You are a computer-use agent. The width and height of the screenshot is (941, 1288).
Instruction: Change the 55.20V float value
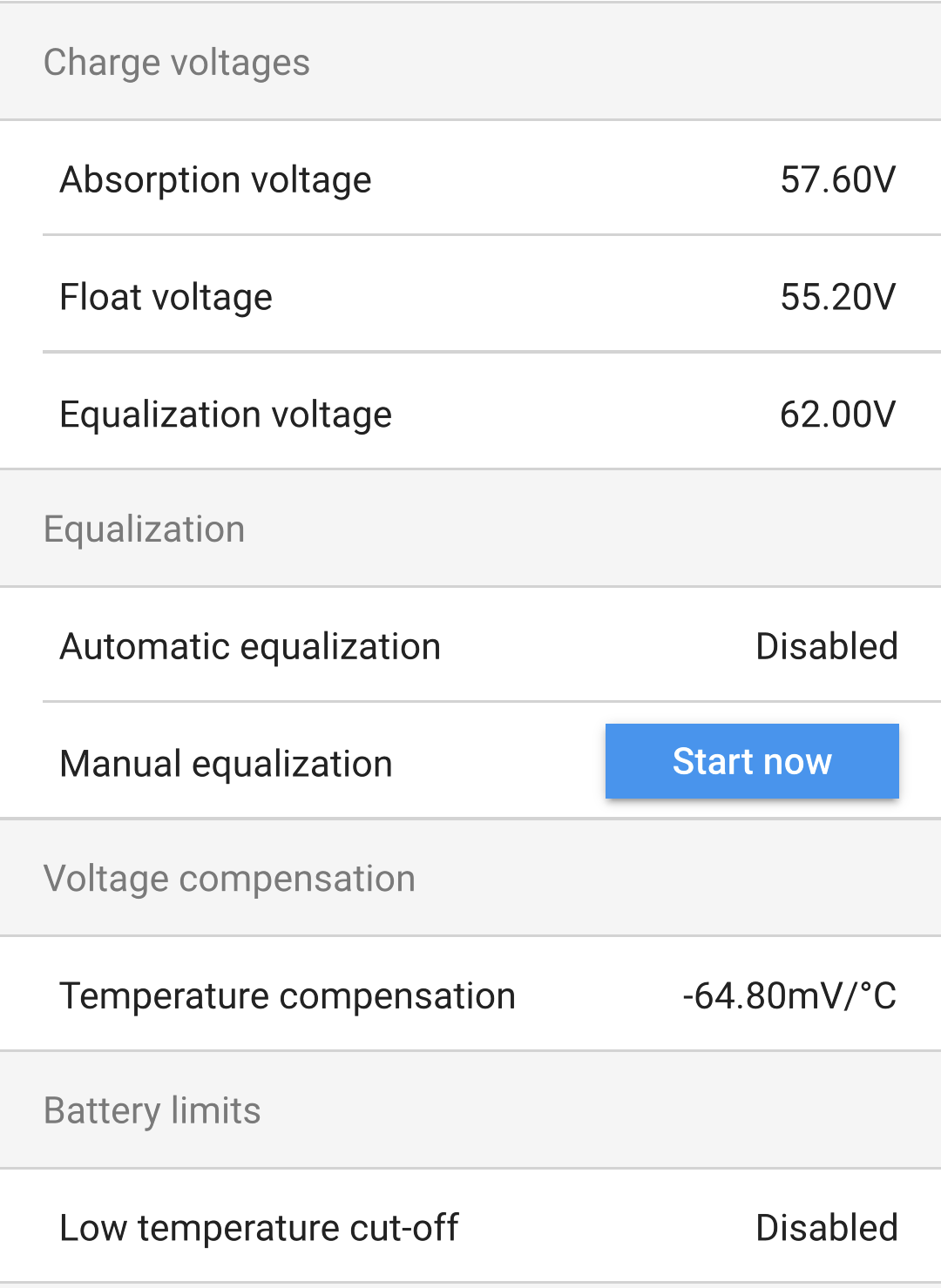click(x=837, y=297)
